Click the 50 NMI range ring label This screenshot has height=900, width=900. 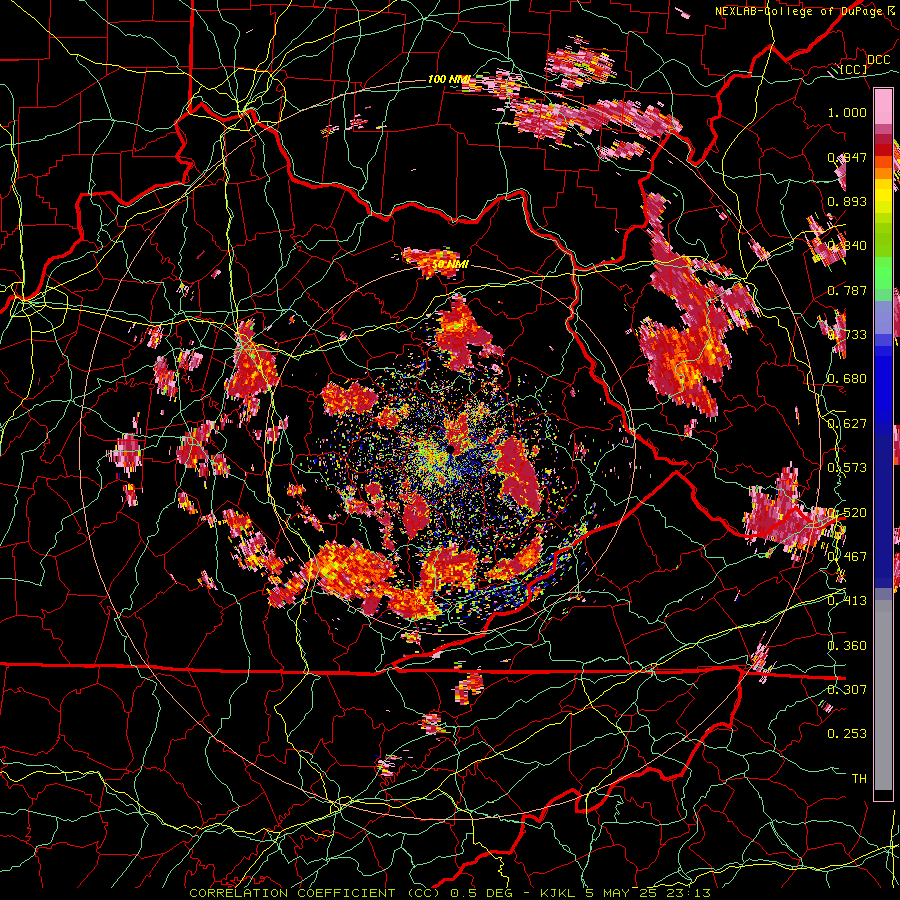coord(450,265)
